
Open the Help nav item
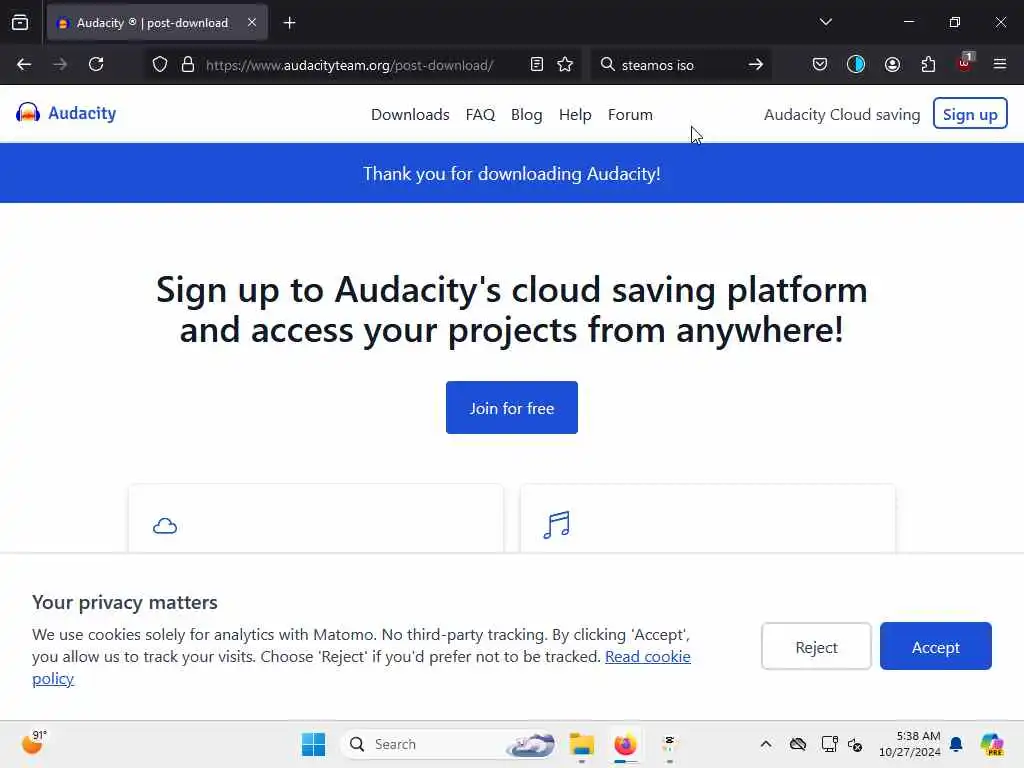click(575, 115)
